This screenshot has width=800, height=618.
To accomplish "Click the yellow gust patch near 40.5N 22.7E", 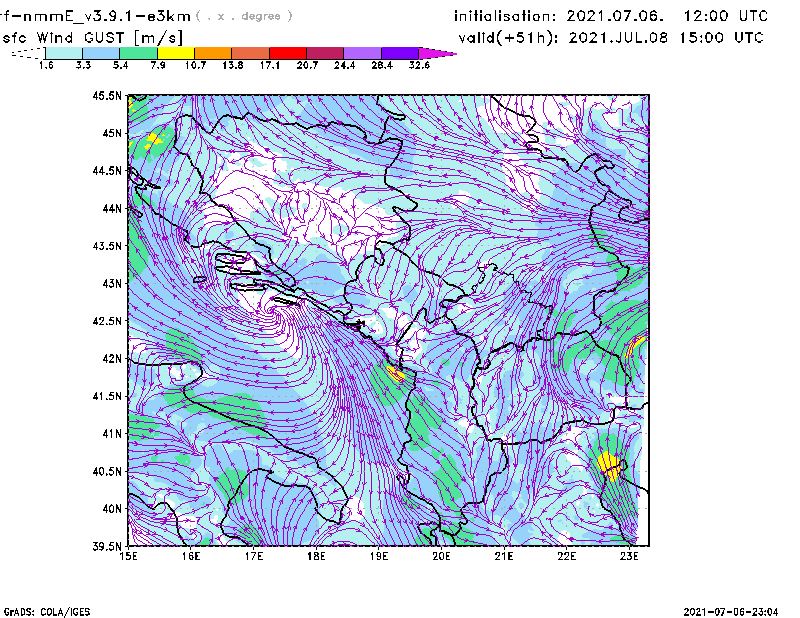I will [x=609, y=466].
